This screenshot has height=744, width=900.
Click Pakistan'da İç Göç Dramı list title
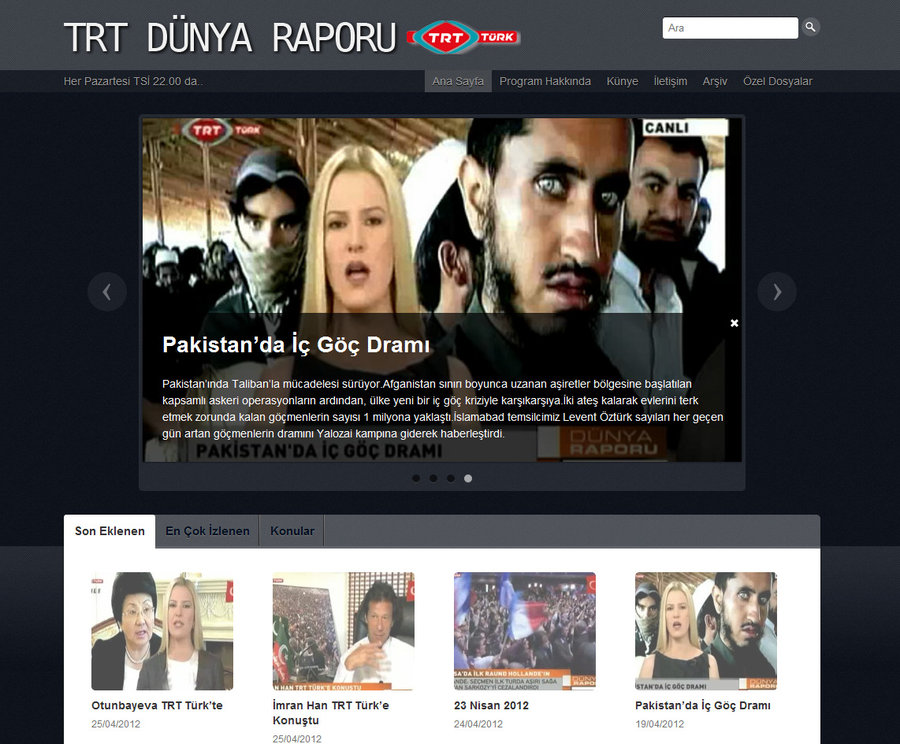(703, 706)
